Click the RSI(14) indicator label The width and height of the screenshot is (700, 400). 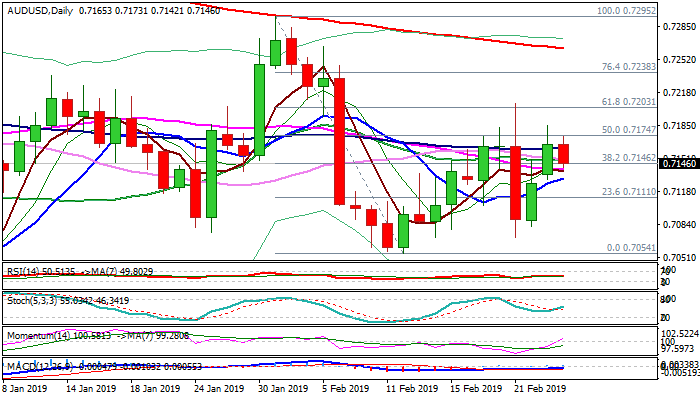pos(22,270)
